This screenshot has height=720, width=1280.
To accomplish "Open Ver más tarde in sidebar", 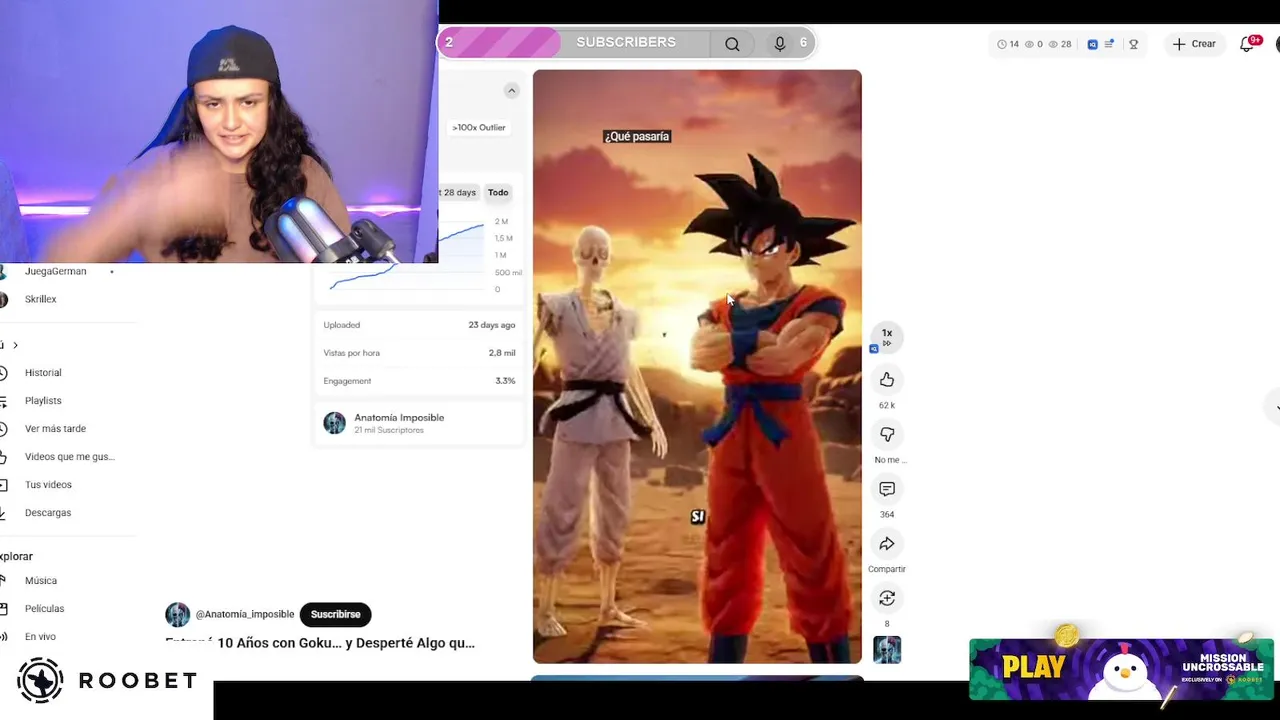I will pos(55,428).
